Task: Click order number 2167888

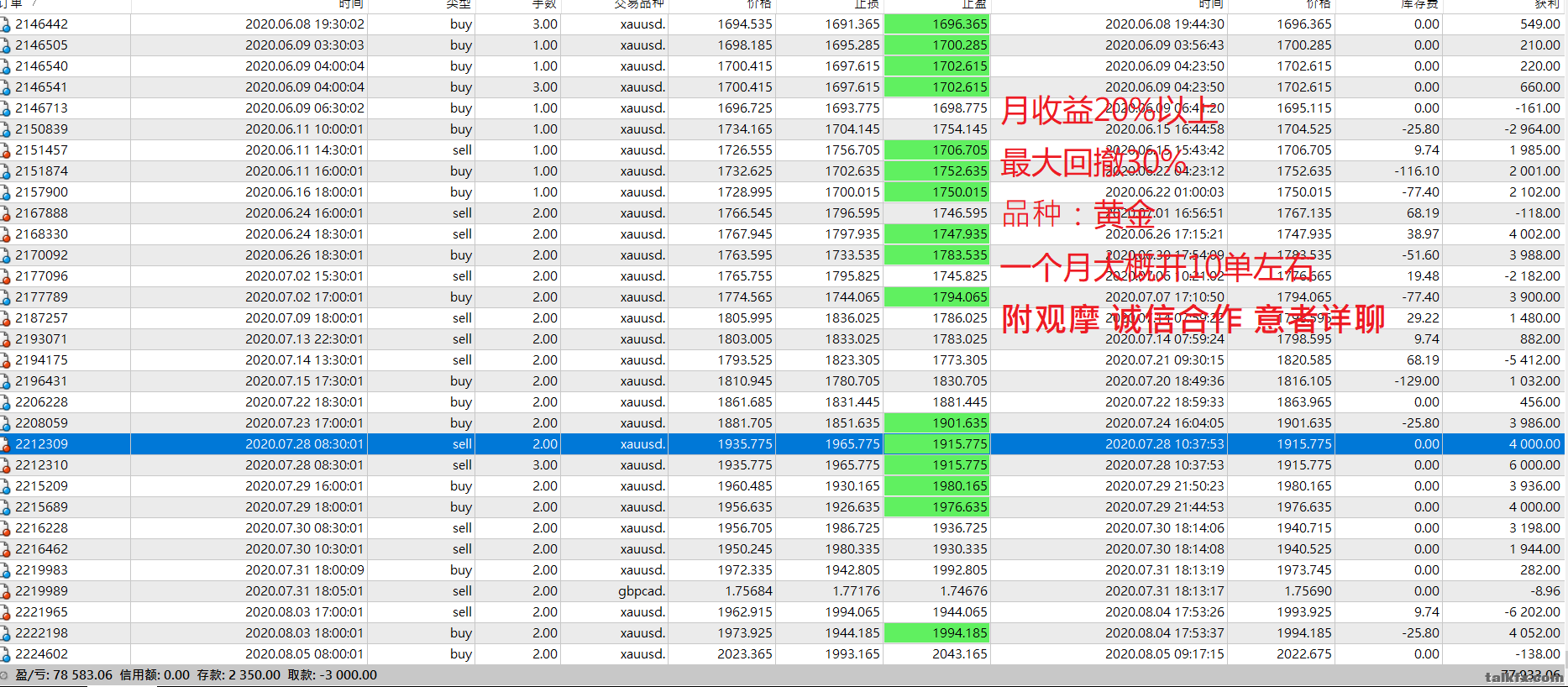Action: [x=41, y=213]
